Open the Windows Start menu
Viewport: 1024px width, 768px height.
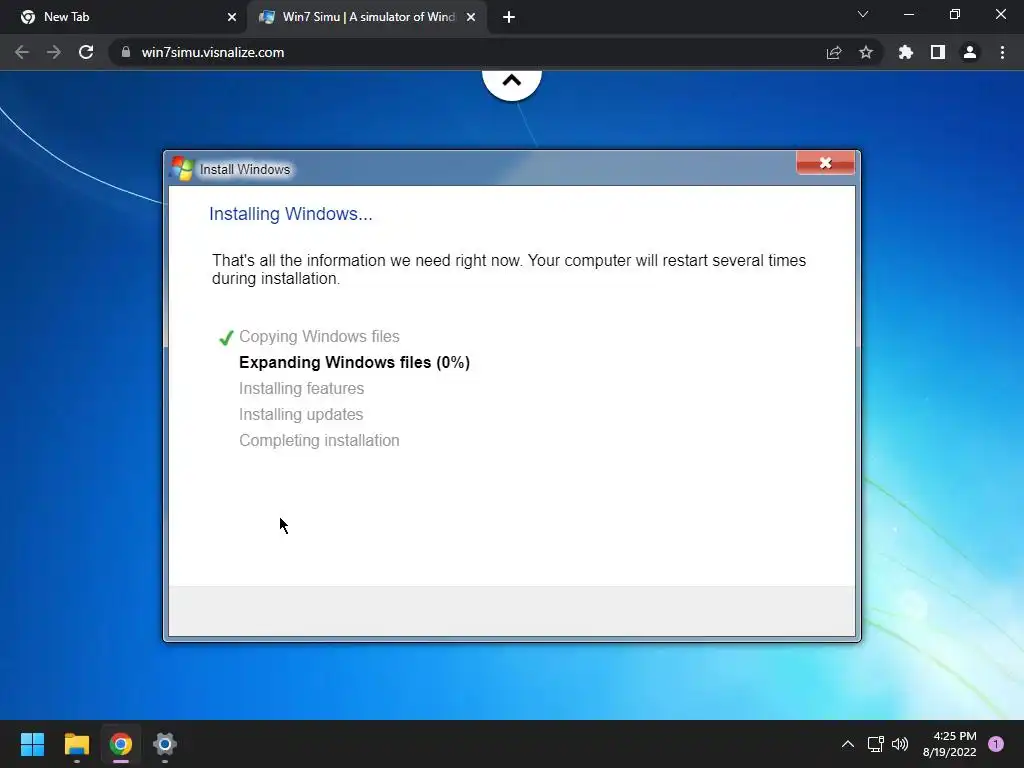(33, 744)
